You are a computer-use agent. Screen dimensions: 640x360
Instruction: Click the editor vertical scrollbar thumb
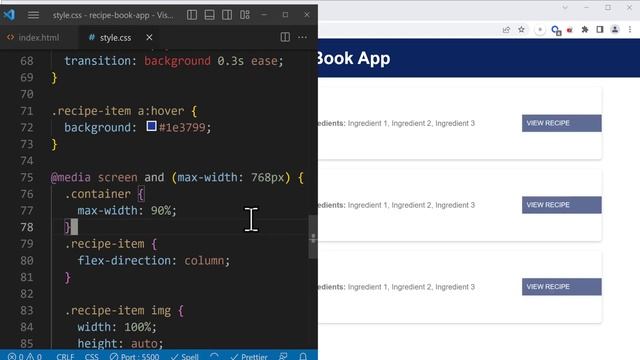coord(313,236)
